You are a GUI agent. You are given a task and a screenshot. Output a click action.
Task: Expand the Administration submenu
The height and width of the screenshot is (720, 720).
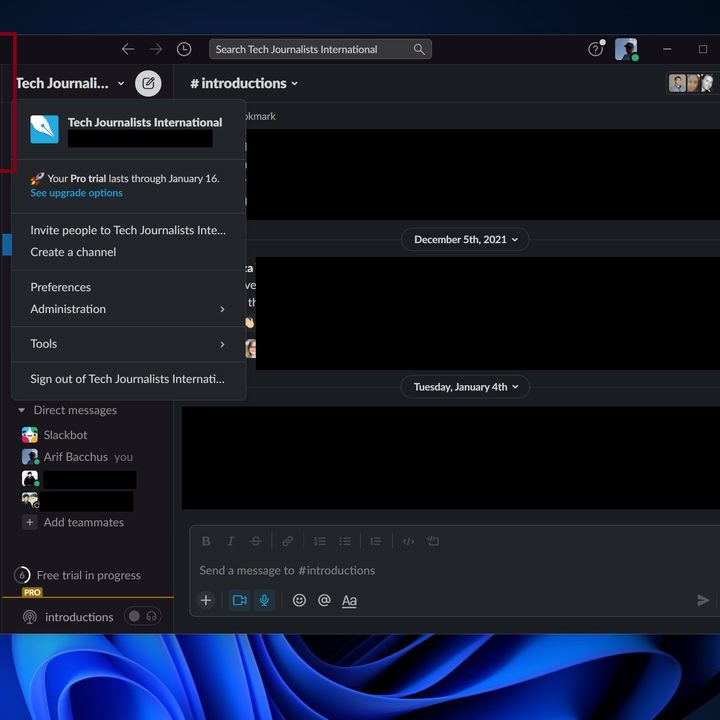click(128, 309)
